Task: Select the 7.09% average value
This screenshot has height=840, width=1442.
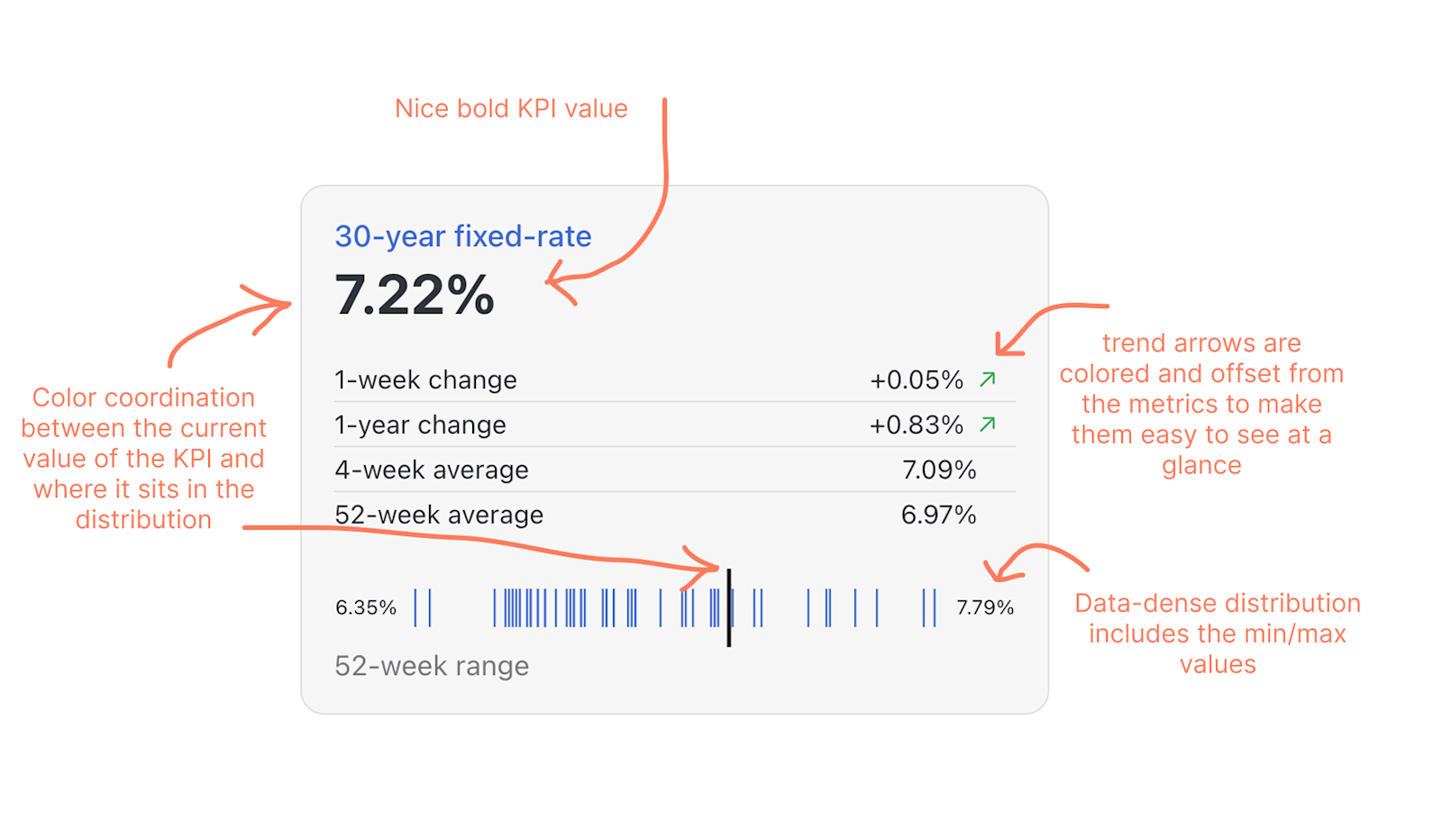Action: click(939, 470)
